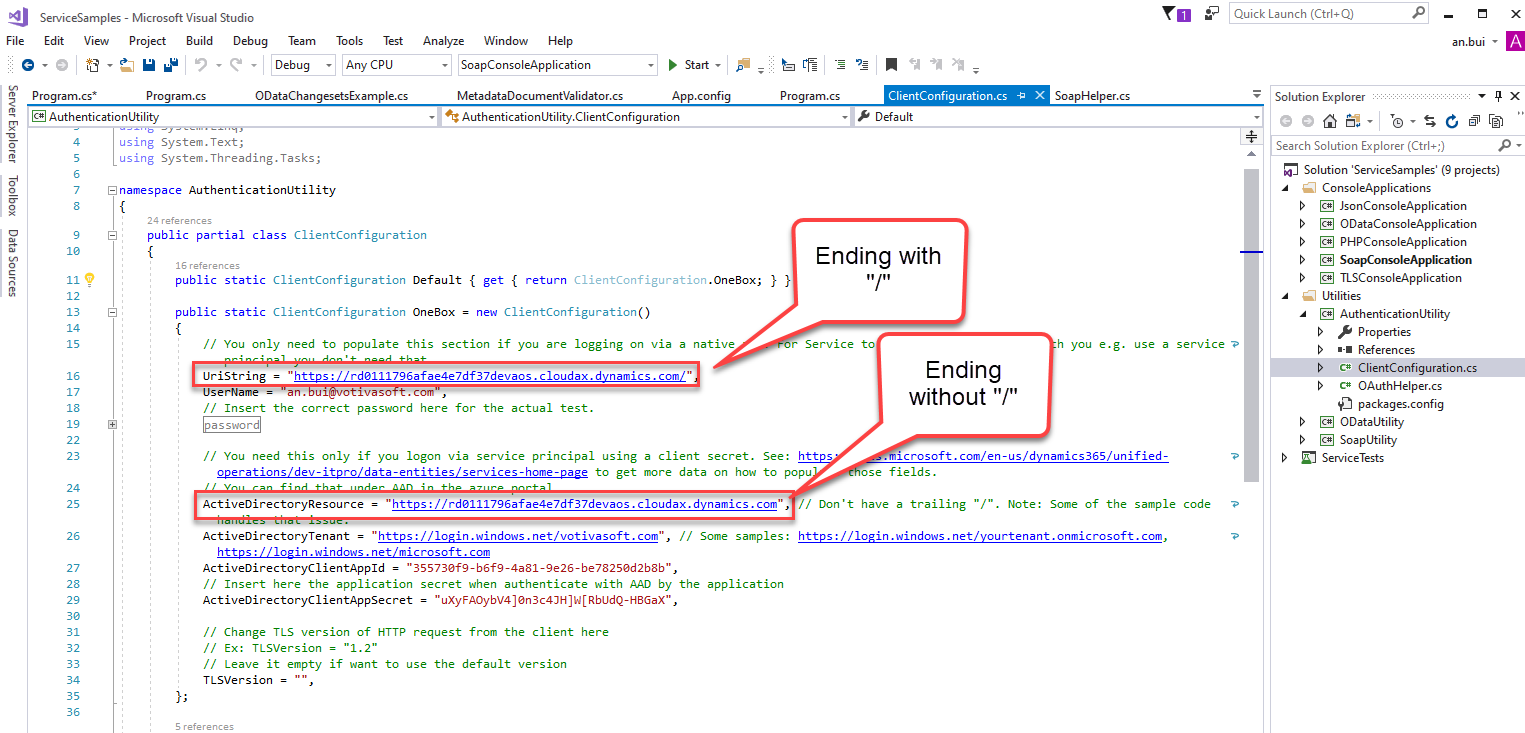Screen dimensions: 1525x733
Task: Open the Any CPU platform dropdown
Action: pyautogui.click(x=397, y=65)
